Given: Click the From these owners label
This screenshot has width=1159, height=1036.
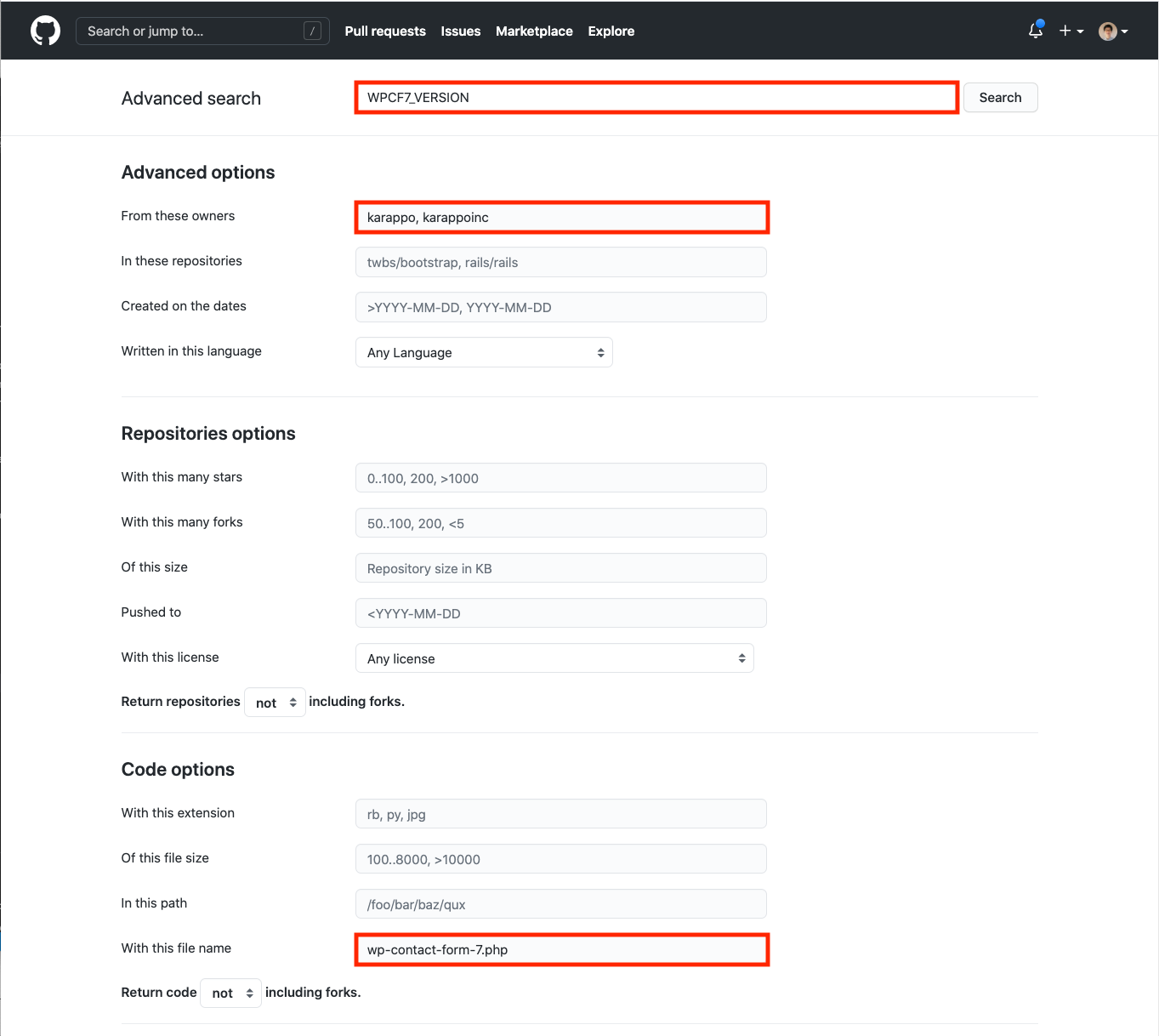Looking at the screenshot, I should 178,216.
